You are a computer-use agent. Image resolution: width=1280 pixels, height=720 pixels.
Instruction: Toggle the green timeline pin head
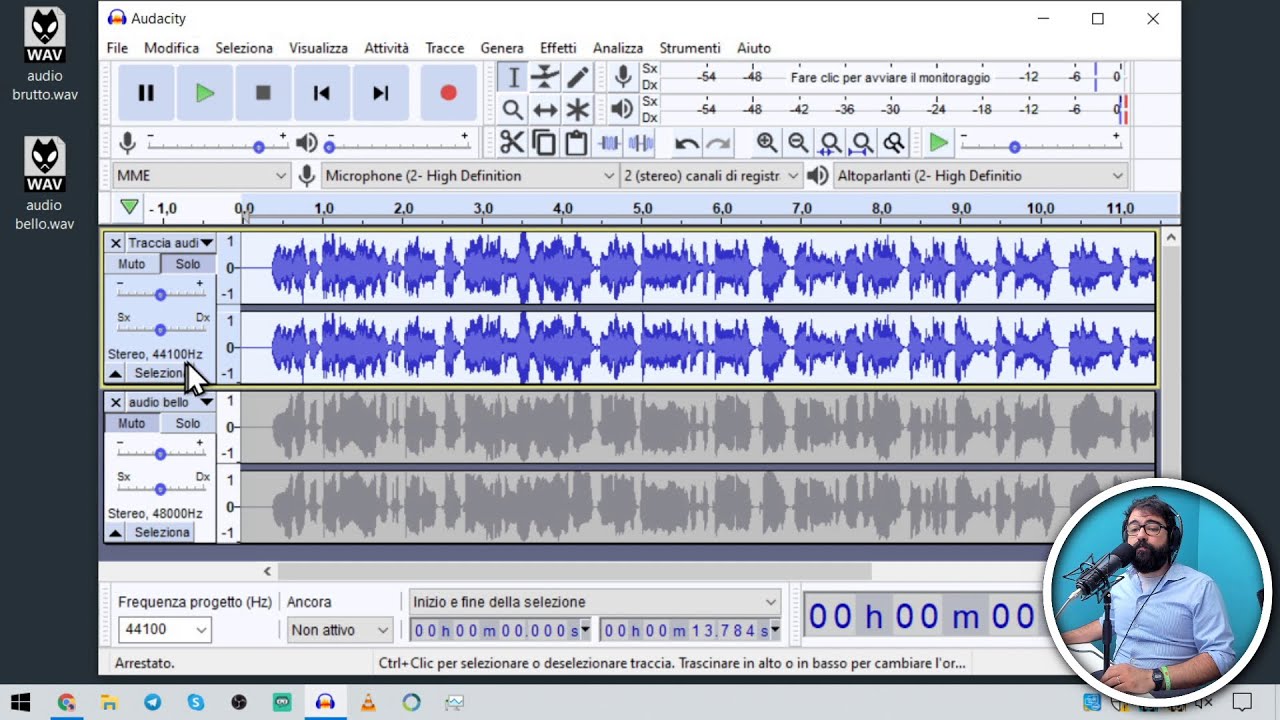[129, 207]
